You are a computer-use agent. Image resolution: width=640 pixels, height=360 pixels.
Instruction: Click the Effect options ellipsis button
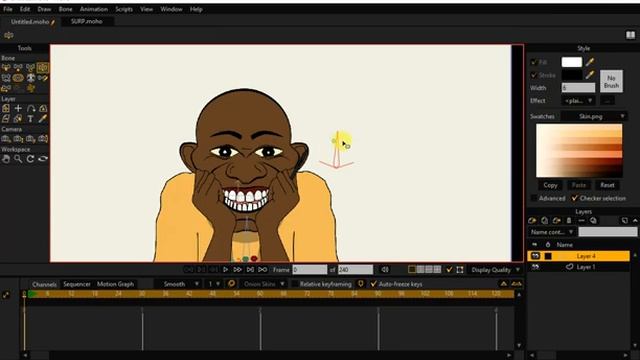pos(607,100)
